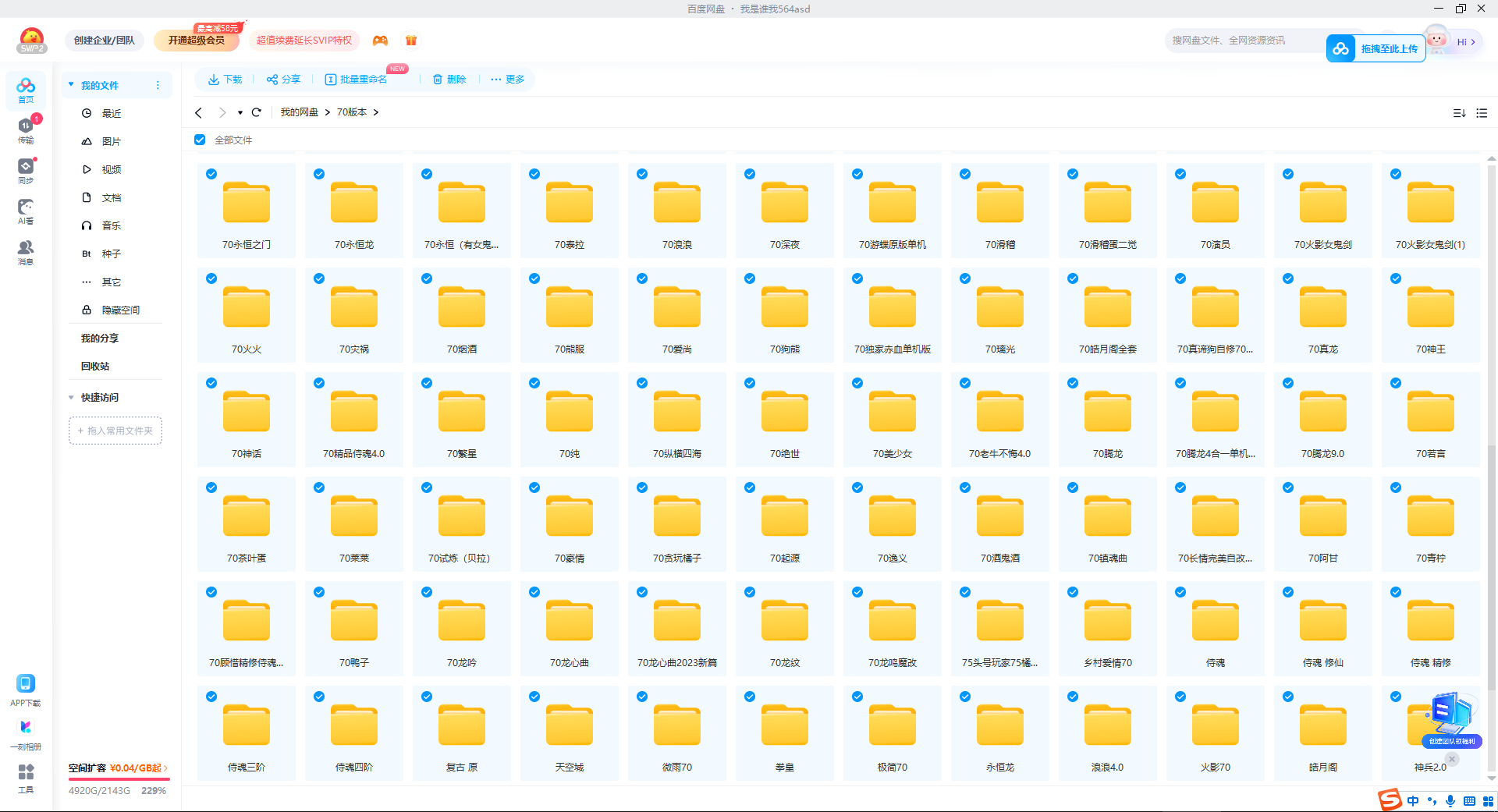The image size is (1498, 812).
Task: Select 图片 in the left menu
Action: coord(111,141)
